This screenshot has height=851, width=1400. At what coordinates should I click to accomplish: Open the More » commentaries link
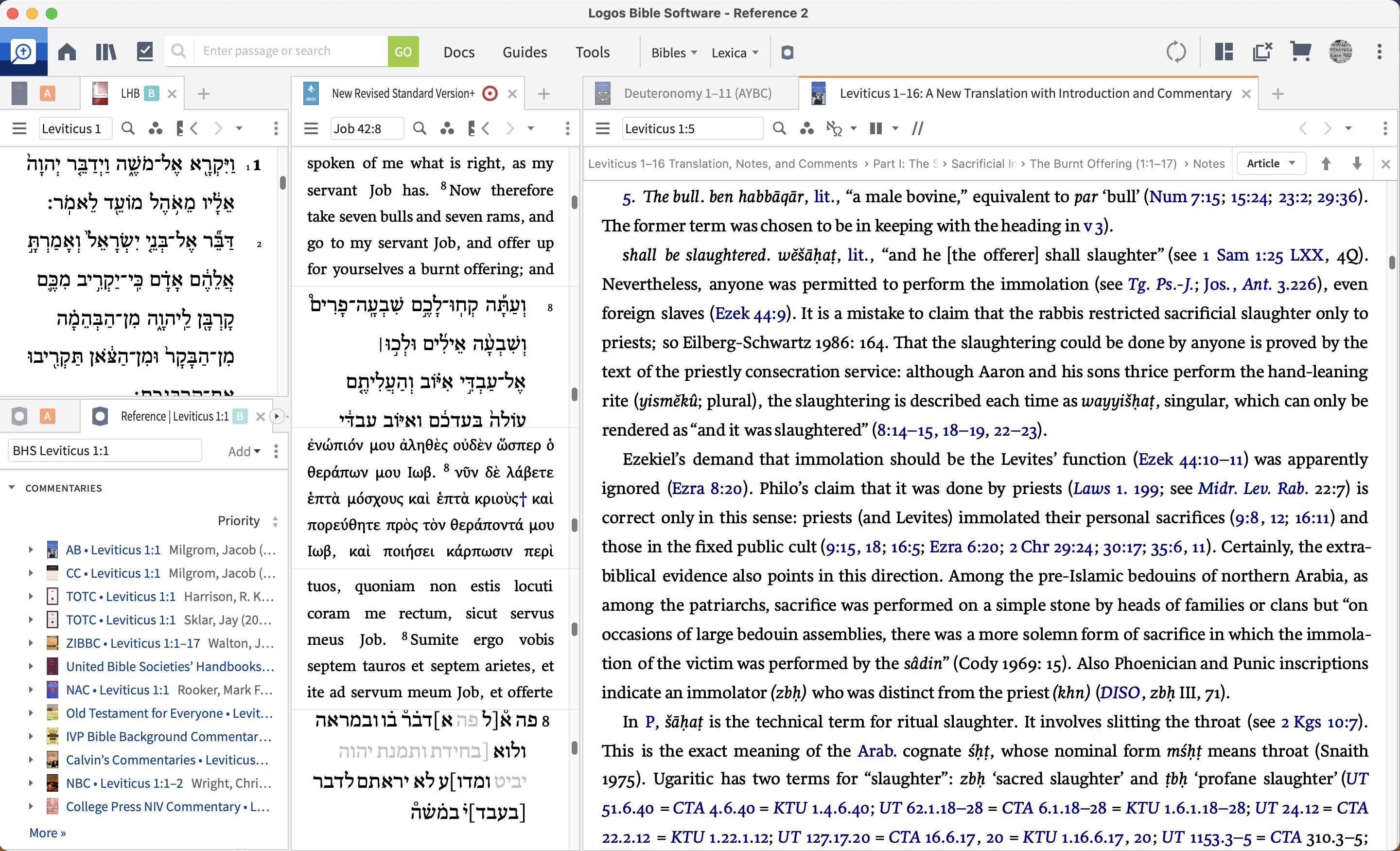(x=47, y=833)
